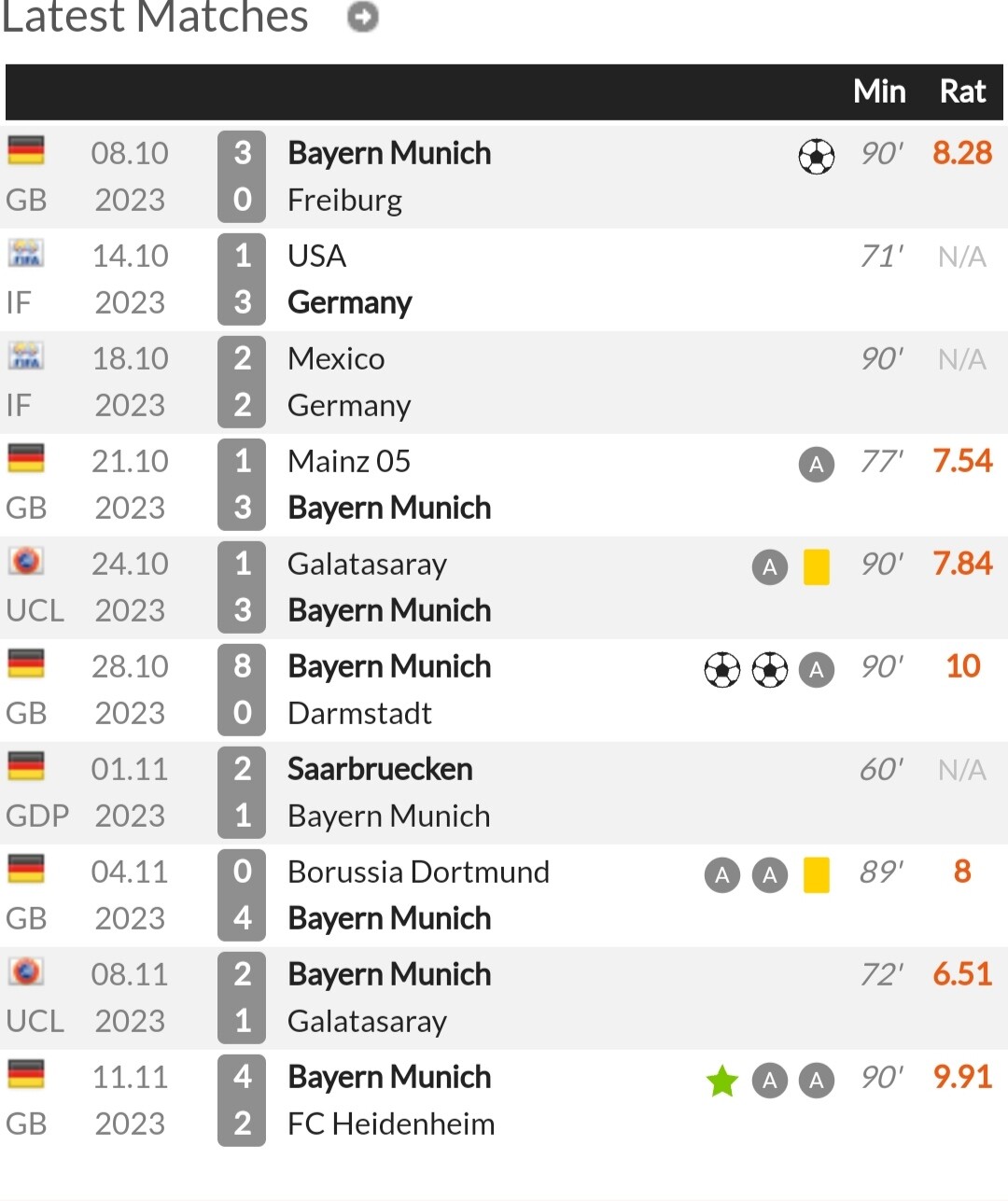Sort by the Min column header
This screenshot has height=1201, width=1008.
(879, 91)
